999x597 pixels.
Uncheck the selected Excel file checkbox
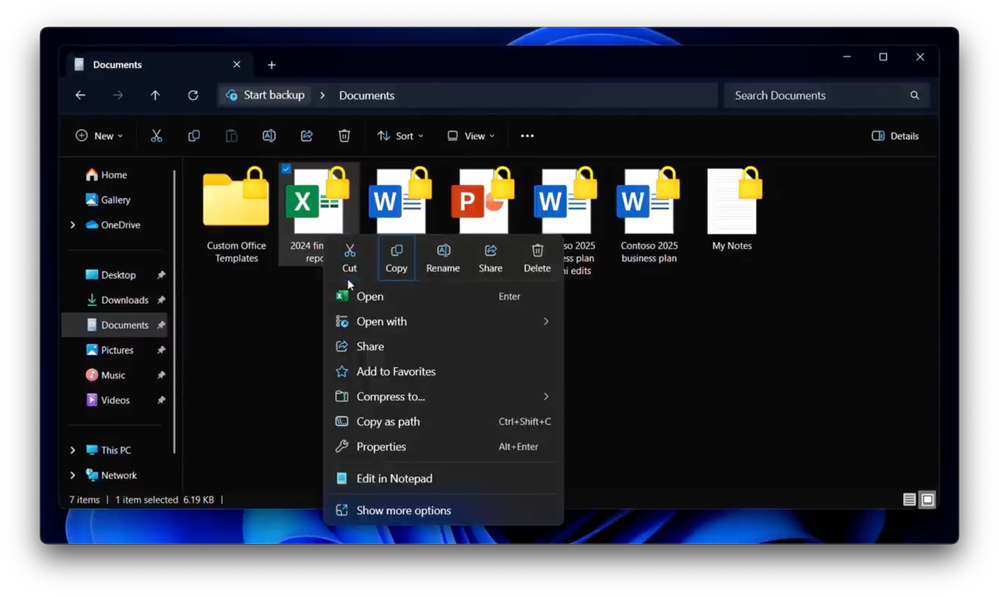pyautogui.click(x=286, y=170)
